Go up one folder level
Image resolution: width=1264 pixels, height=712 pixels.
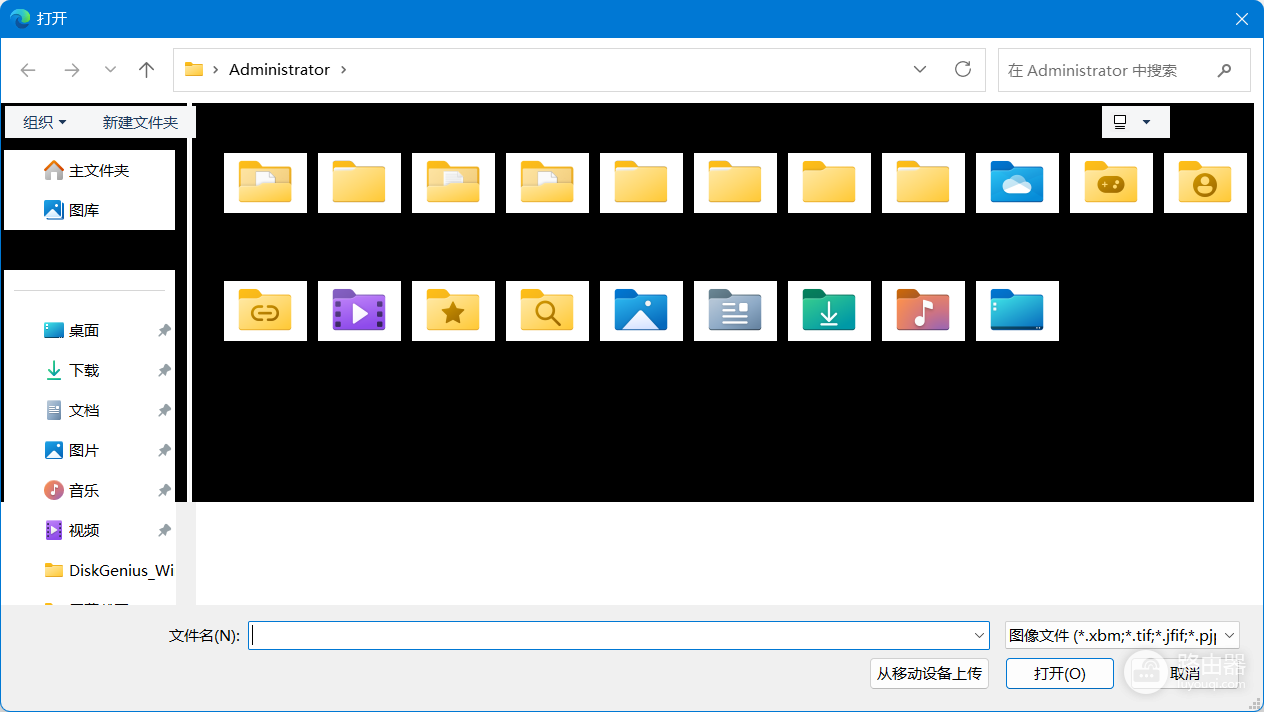(x=147, y=70)
